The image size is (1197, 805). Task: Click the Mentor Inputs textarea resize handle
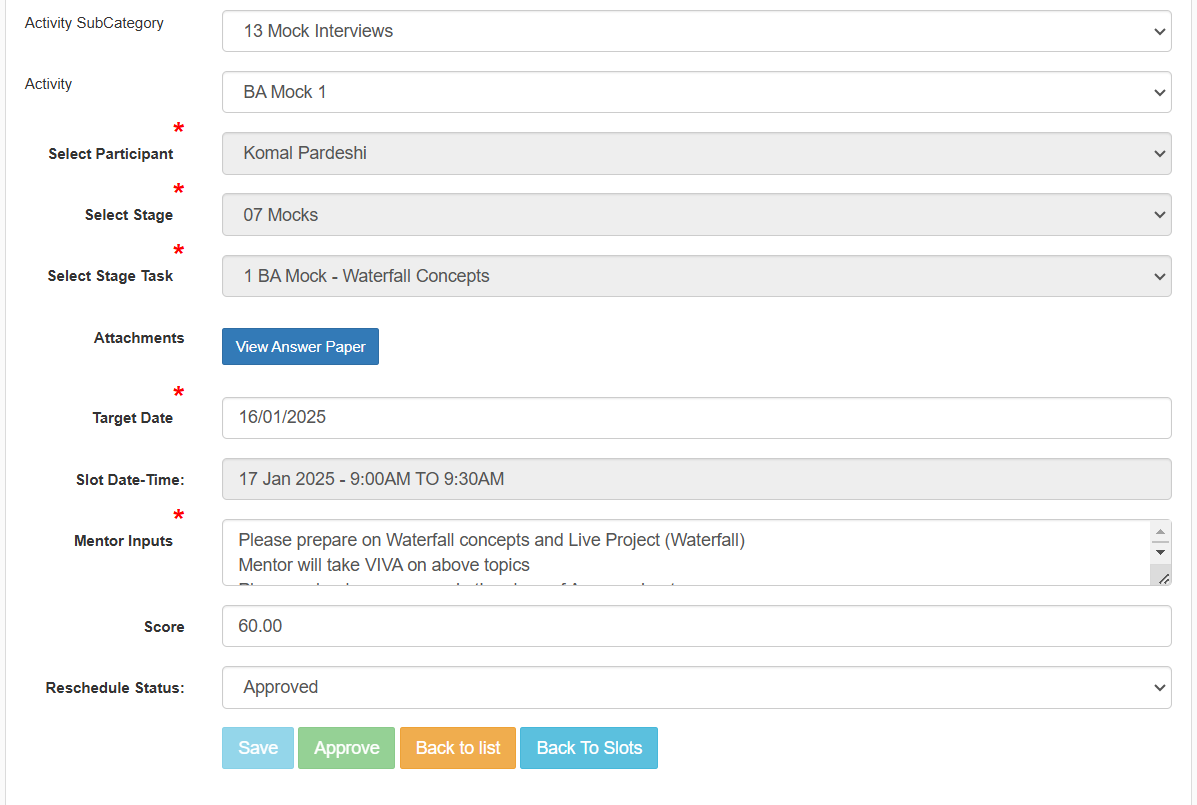(x=1163, y=578)
